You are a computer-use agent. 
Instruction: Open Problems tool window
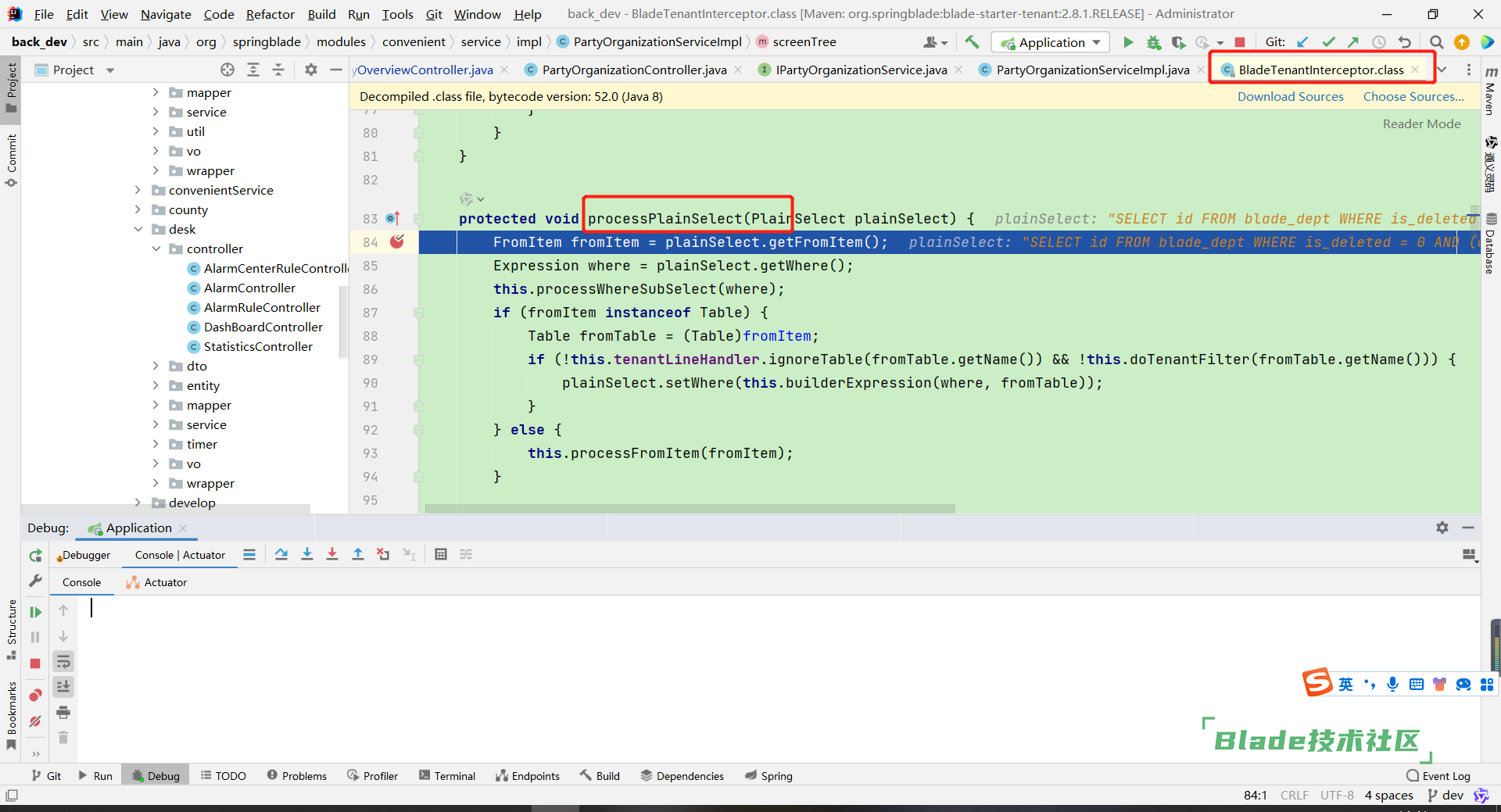[x=297, y=775]
